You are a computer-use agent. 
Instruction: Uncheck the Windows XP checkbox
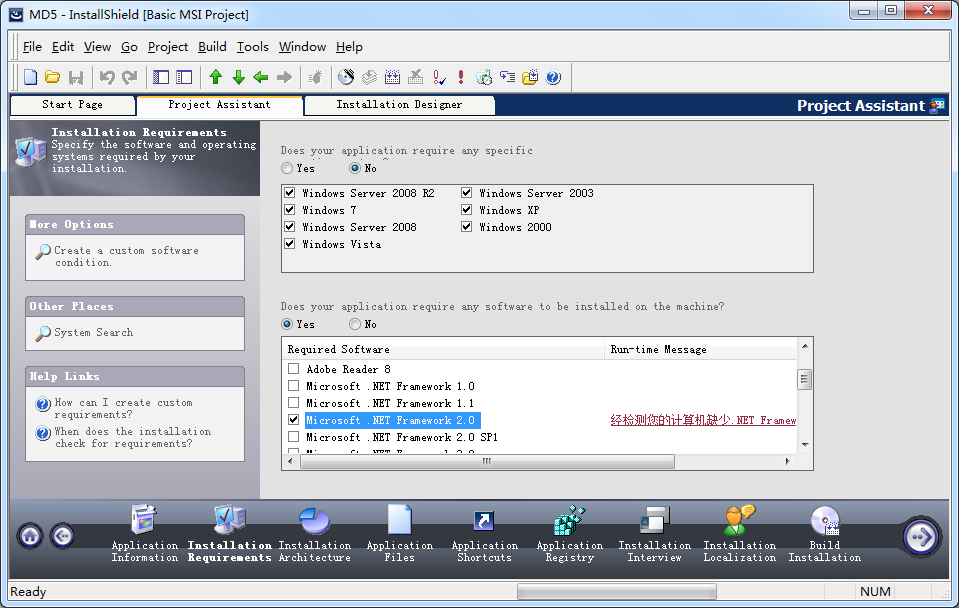(x=467, y=210)
